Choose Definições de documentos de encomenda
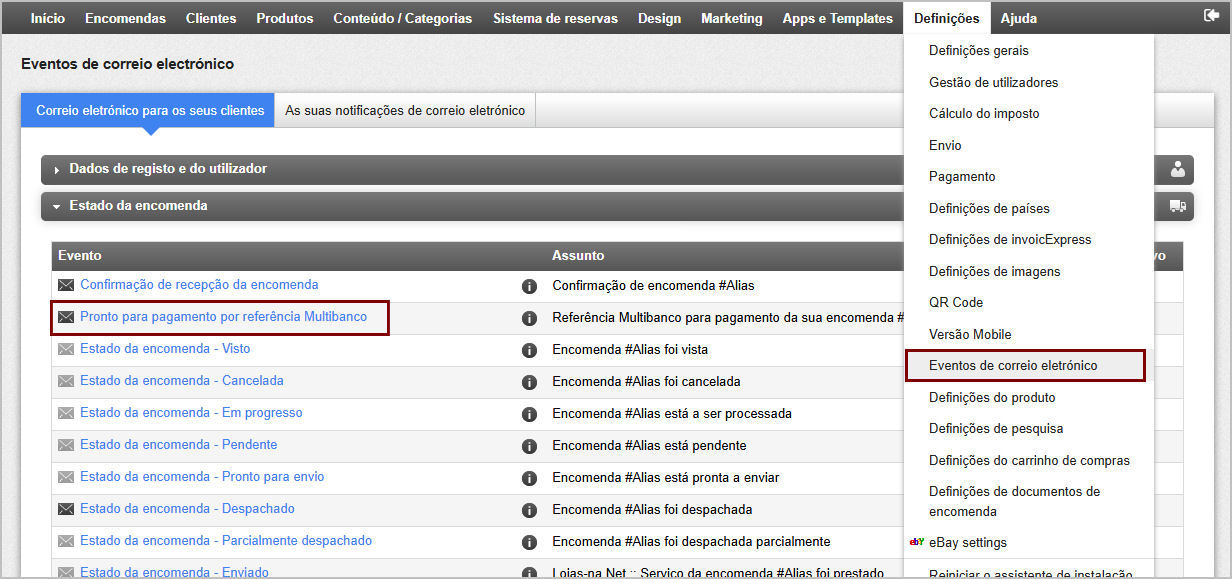Viewport: 1232px width, 579px height. (1014, 502)
